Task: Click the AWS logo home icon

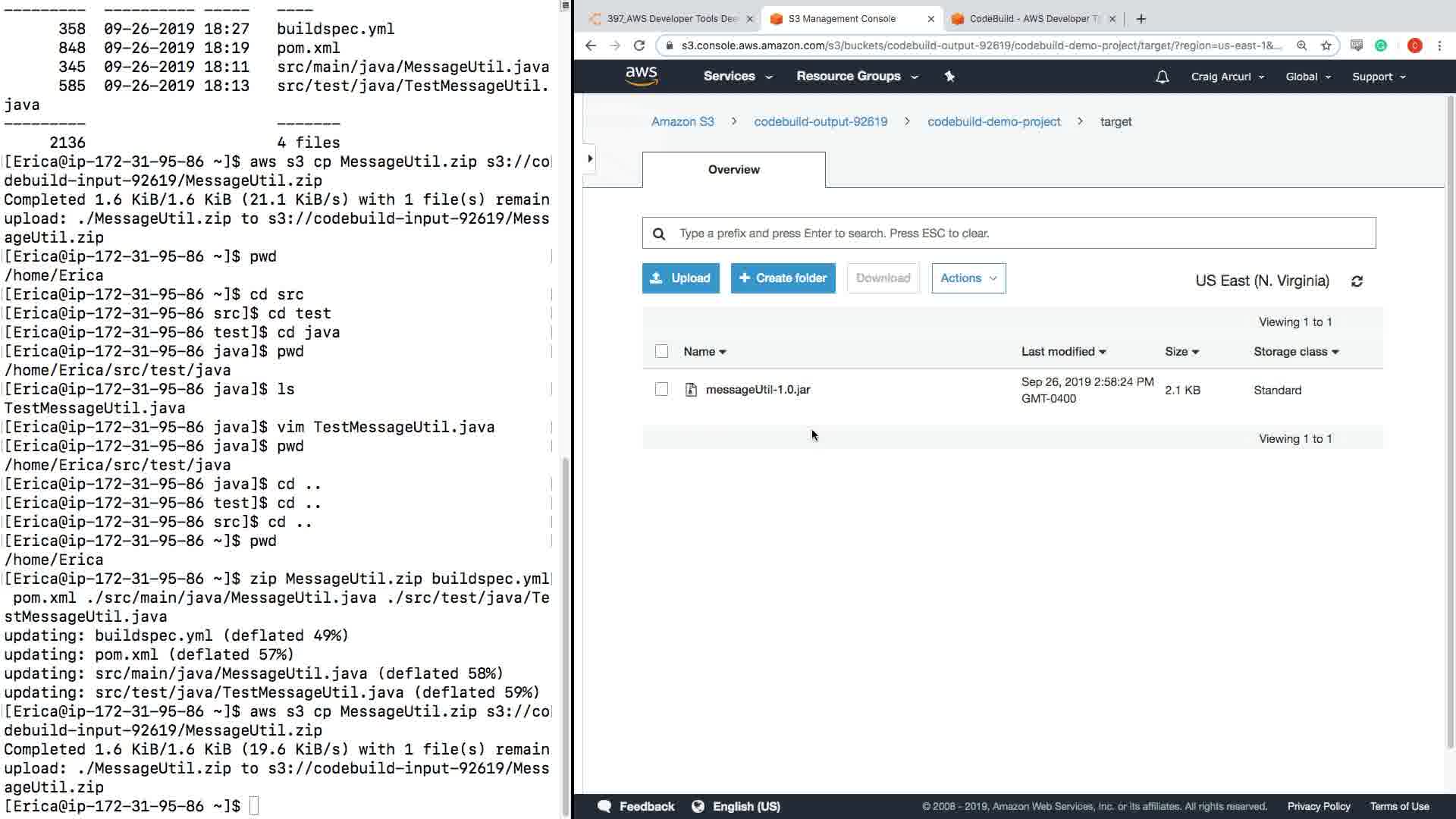Action: [641, 76]
